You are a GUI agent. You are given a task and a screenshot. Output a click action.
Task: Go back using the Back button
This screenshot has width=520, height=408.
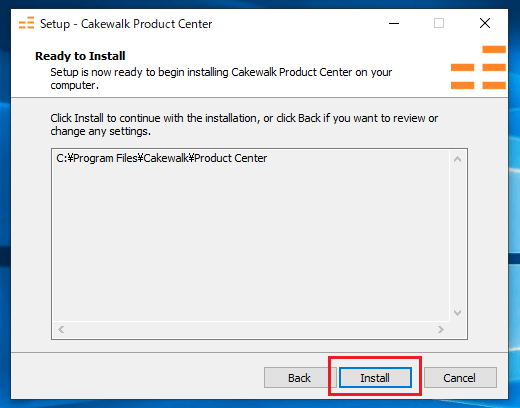click(299, 378)
